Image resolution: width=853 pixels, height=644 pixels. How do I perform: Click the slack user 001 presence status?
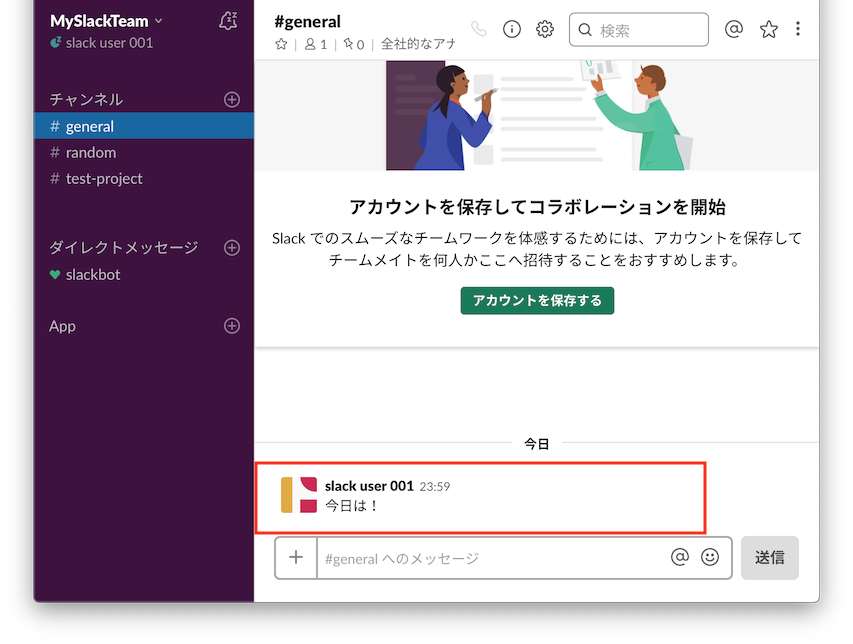[102, 43]
